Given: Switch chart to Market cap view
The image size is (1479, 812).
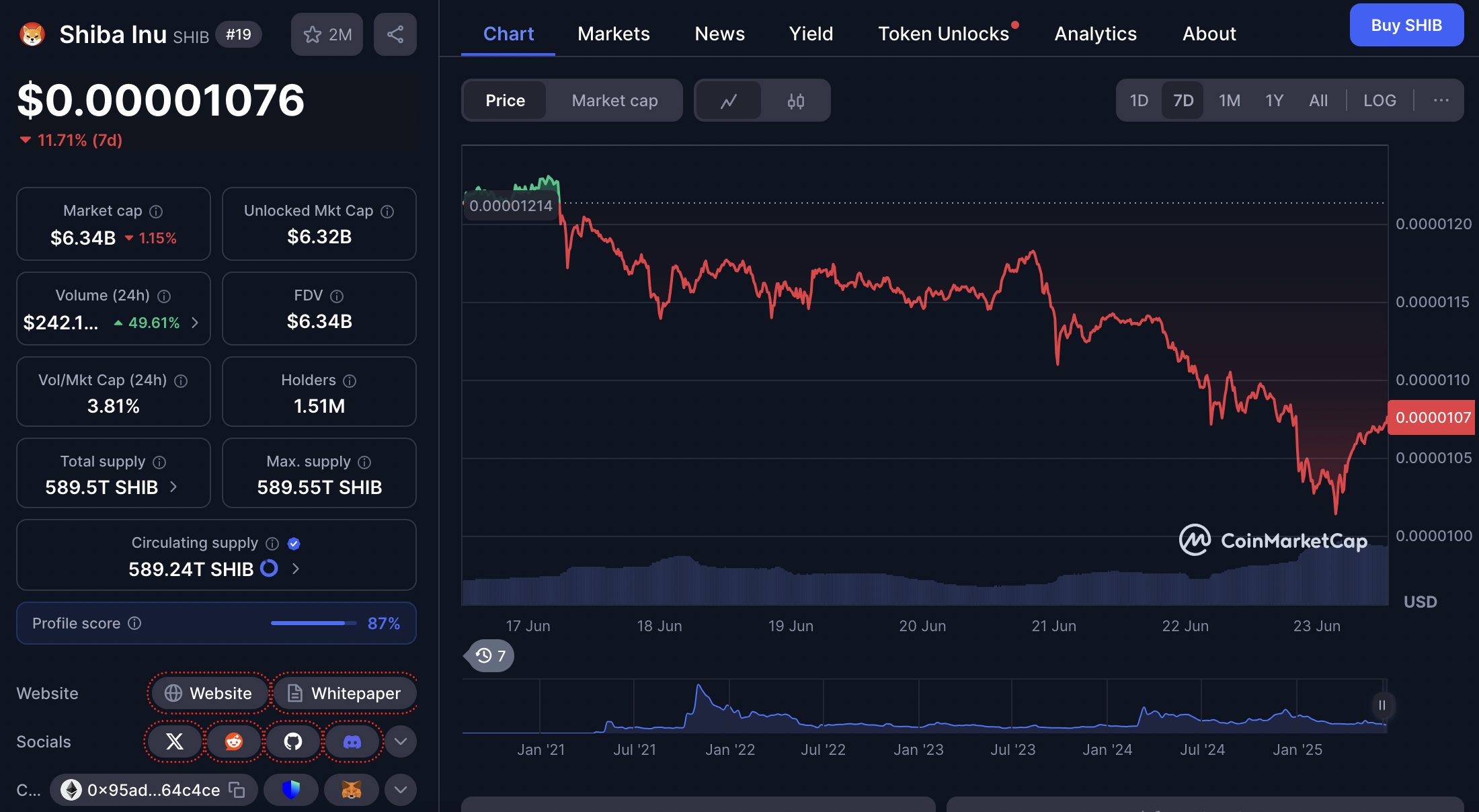Looking at the screenshot, I should tap(614, 101).
